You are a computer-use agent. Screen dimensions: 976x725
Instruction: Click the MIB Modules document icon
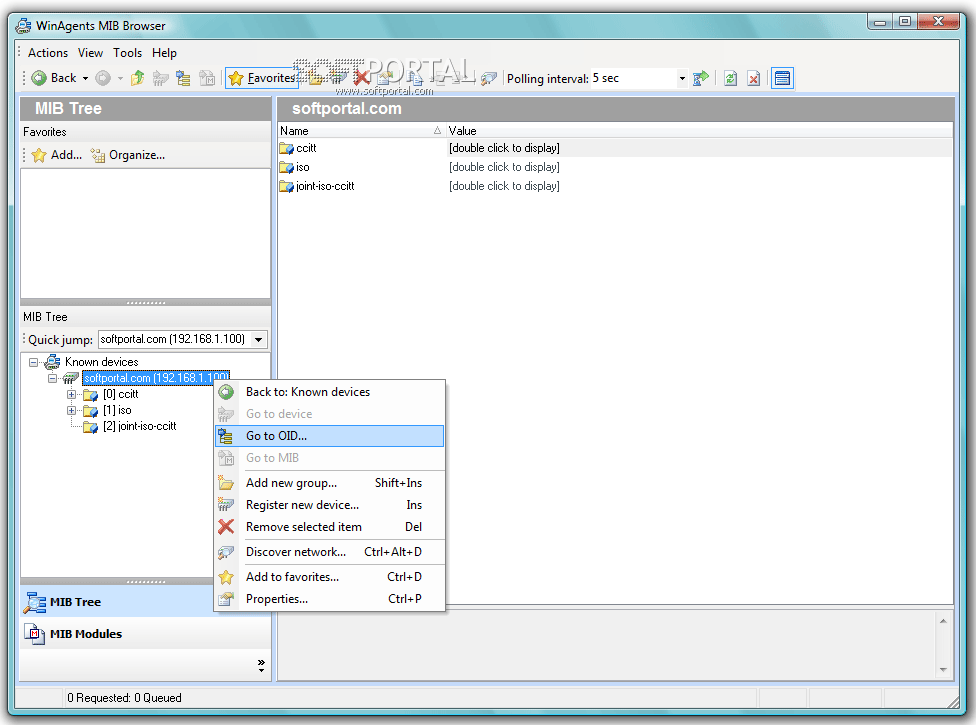tap(34, 634)
